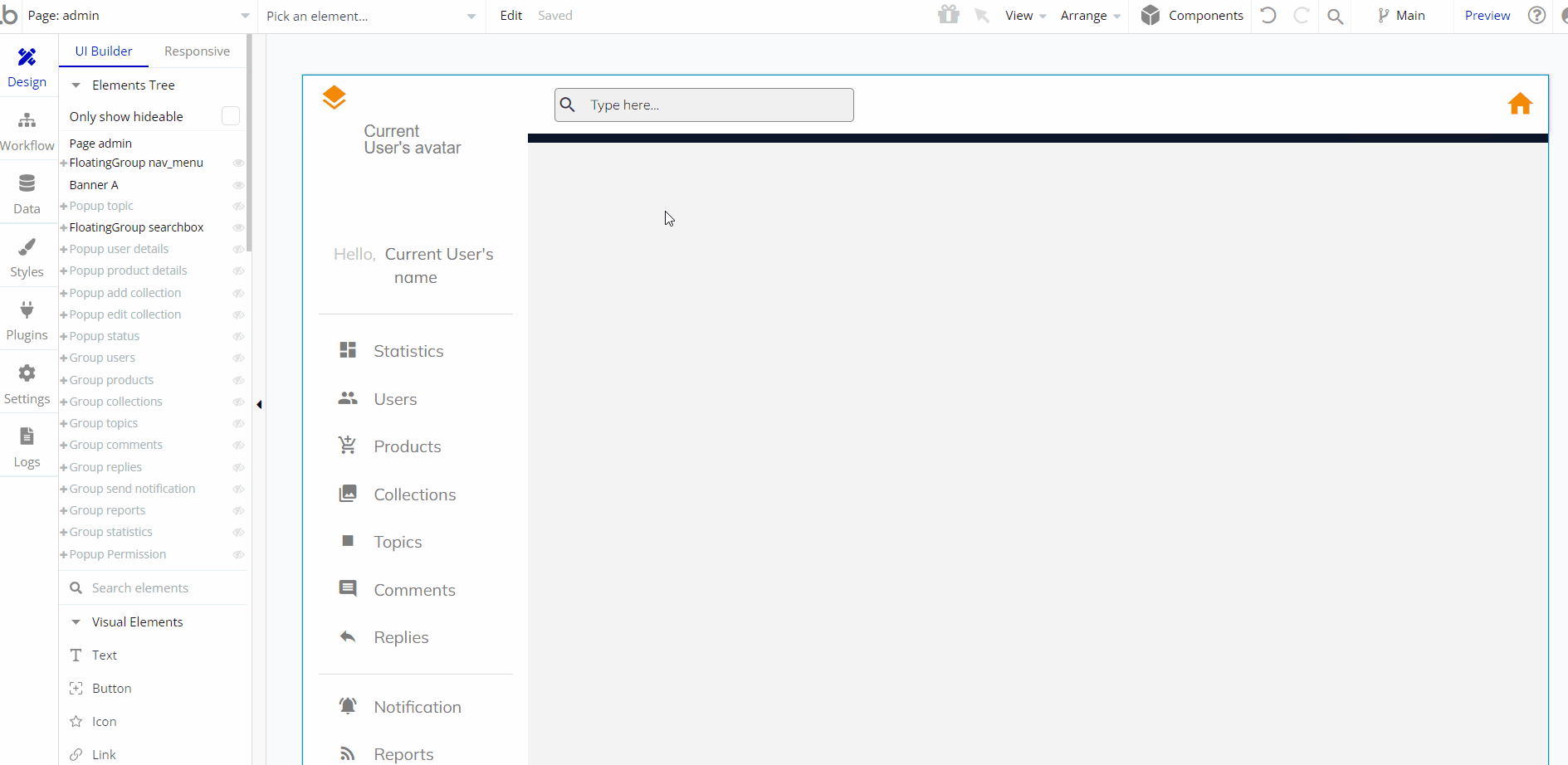1568x765 pixels.
Task: Click the Topics nav item on canvas
Action: pyautogui.click(x=398, y=542)
